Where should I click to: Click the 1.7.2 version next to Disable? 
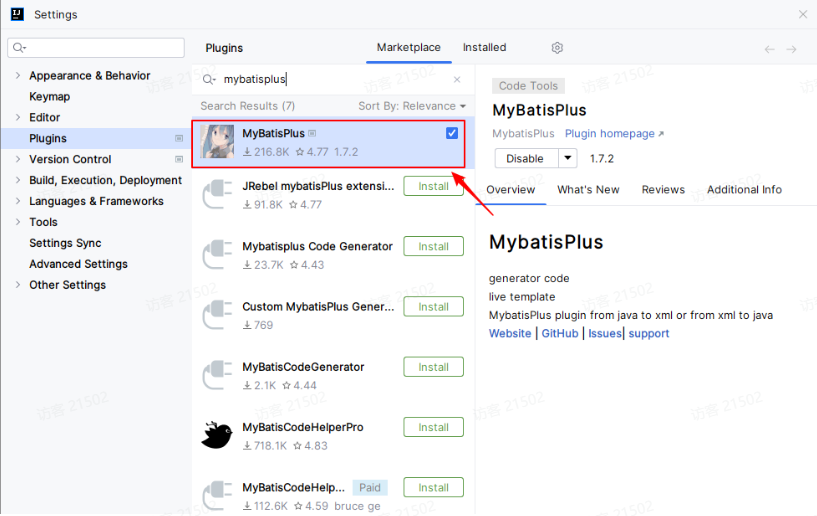tap(602, 159)
